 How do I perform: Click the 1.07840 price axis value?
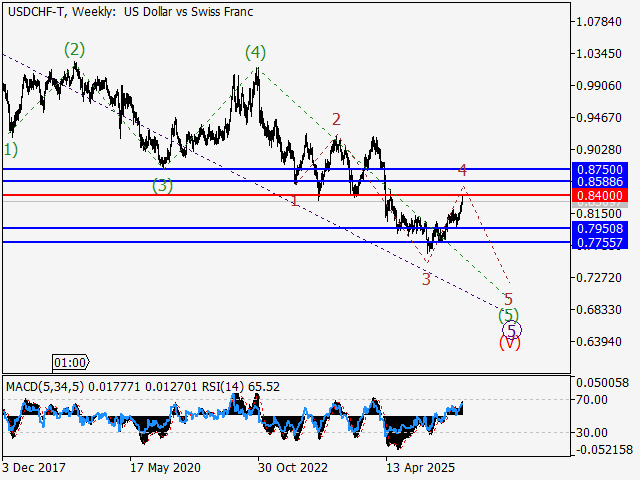click(599, 22)
